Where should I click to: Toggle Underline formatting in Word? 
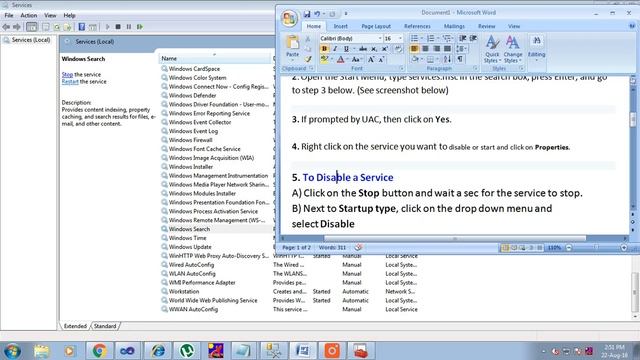[346, 49]
